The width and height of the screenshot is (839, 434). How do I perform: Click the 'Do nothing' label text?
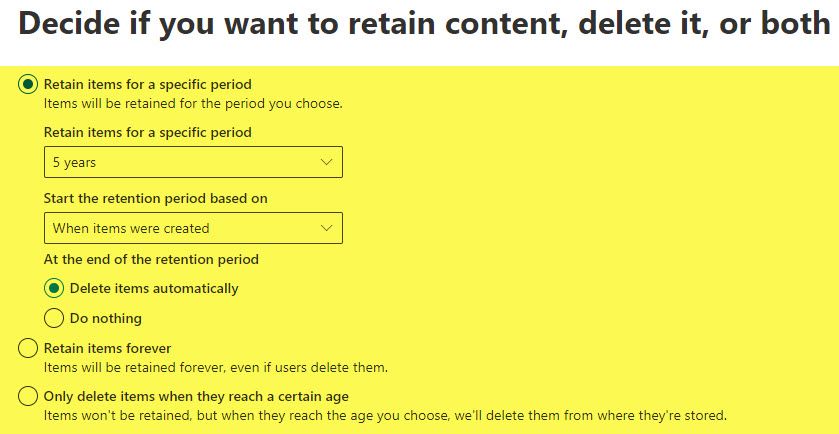(x=106, y=318)
